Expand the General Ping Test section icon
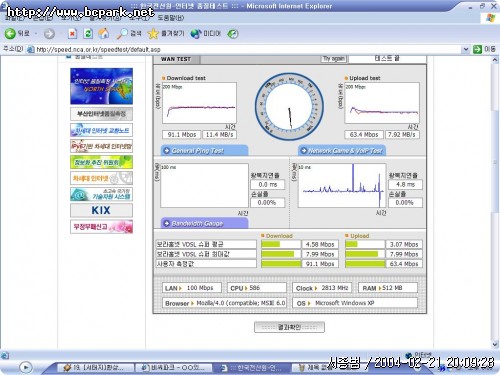 pyautogui.click(x=167, y=151)
